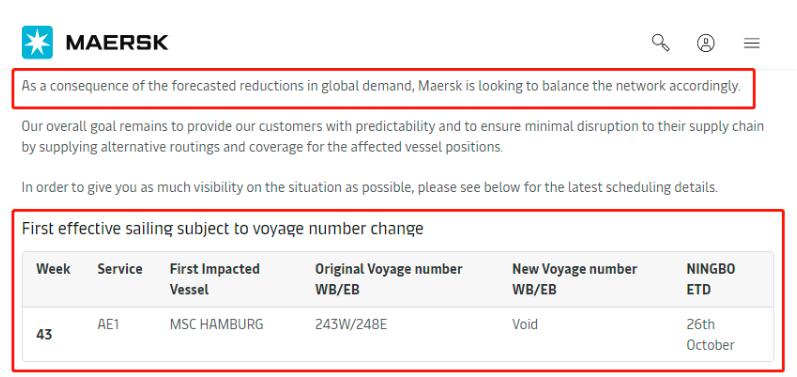Click the paragraph about latest scheduling details
The image size is (797, 377).
click(370, 187)
